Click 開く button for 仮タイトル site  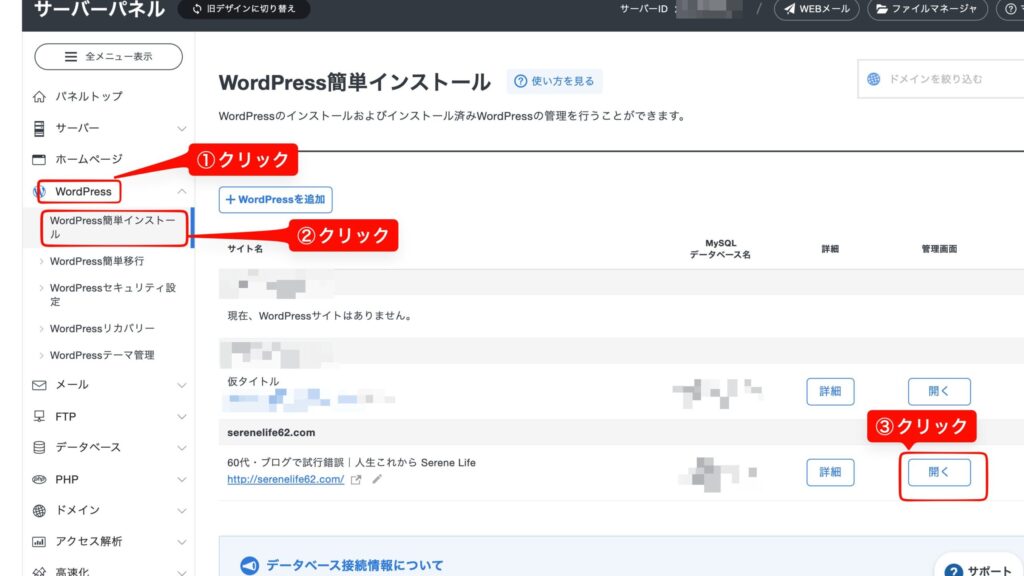click(x=939, y=392)
